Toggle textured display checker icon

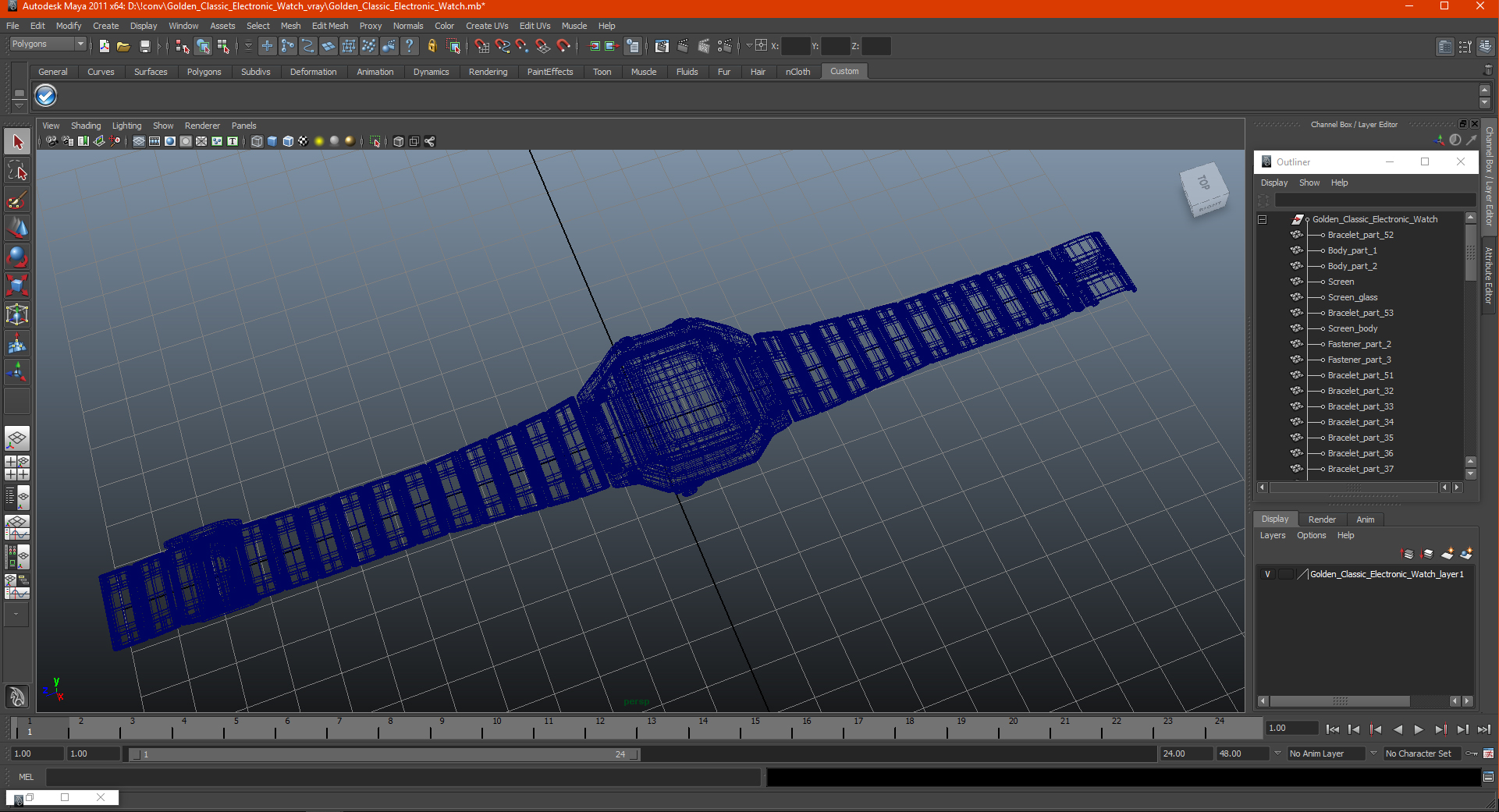(304, 141)
